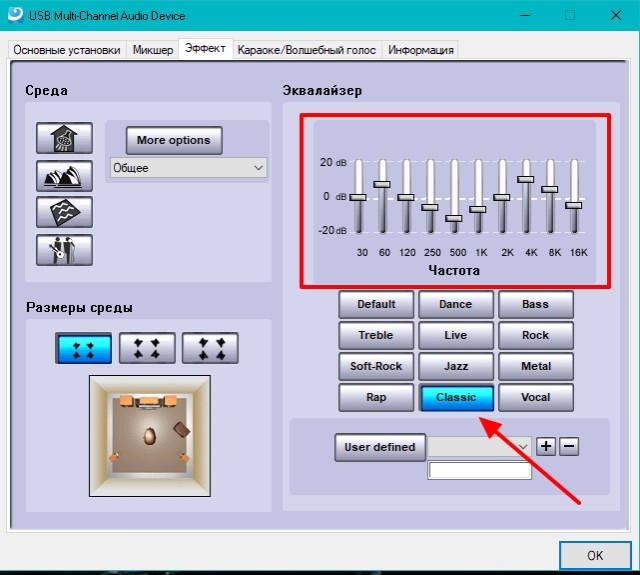Screen dimensions: 640x575
Task: Click the 1K equalizer slider handle
Action: tap(478, 209)
